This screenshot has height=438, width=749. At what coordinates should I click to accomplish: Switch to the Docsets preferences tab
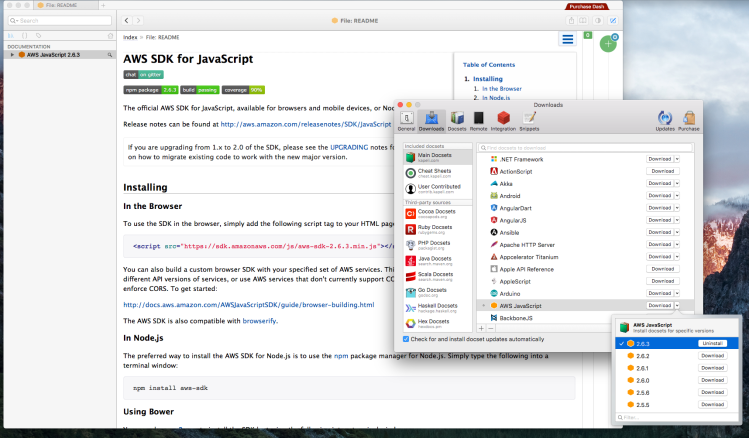[457, 121]
